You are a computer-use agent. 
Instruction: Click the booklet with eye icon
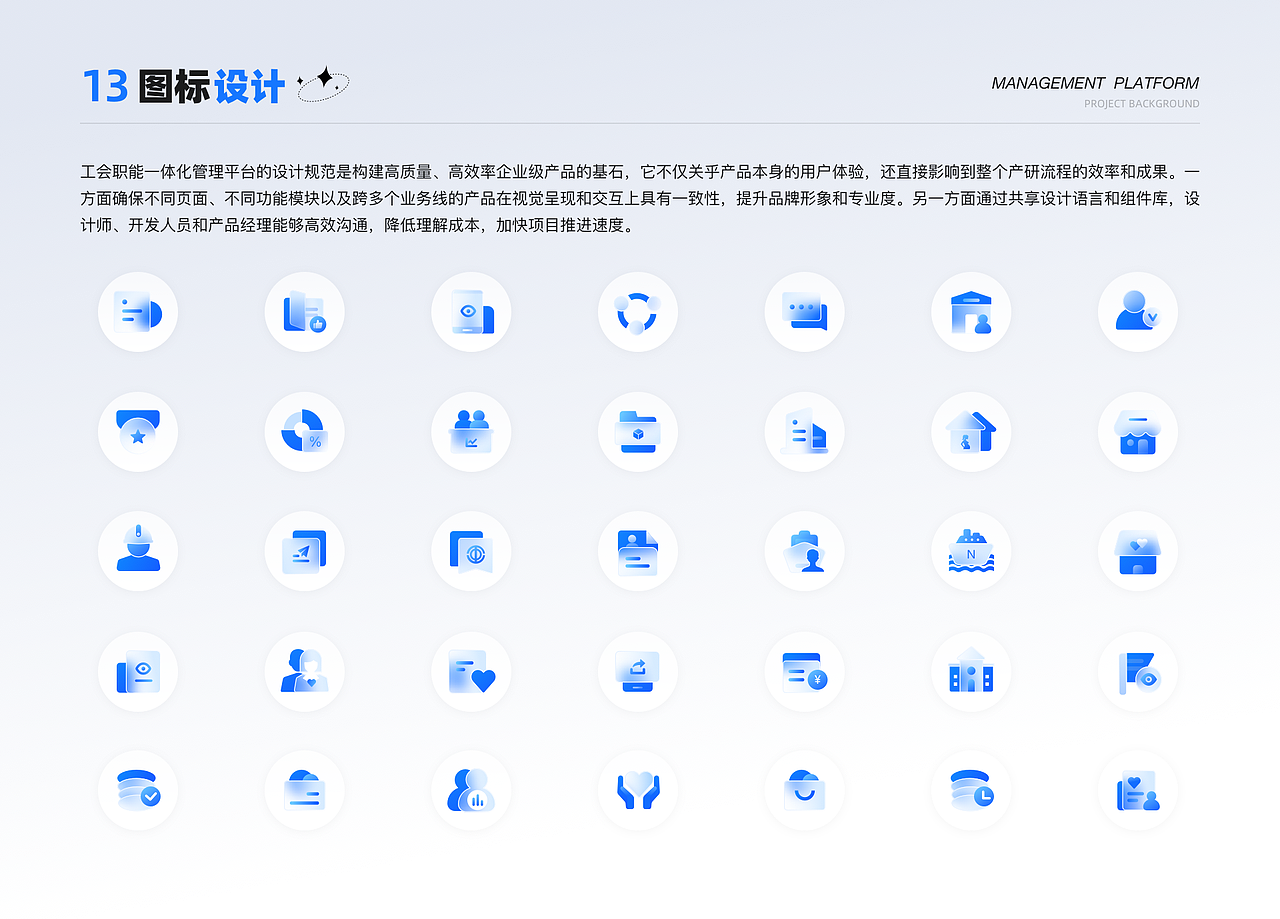click(x=138, y=671)
